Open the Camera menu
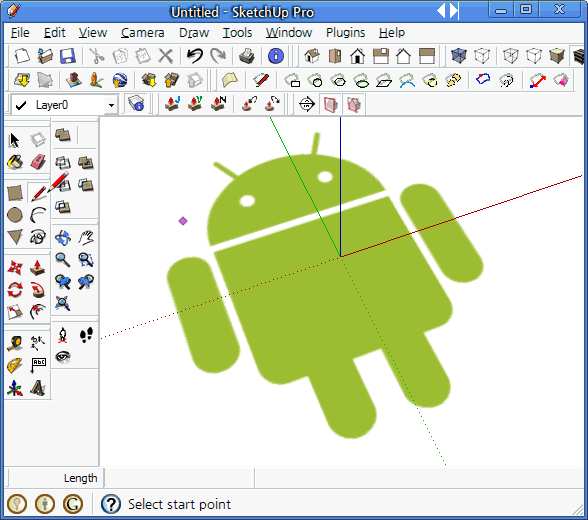This screenshot has width=588, height=520. point(142,33)
